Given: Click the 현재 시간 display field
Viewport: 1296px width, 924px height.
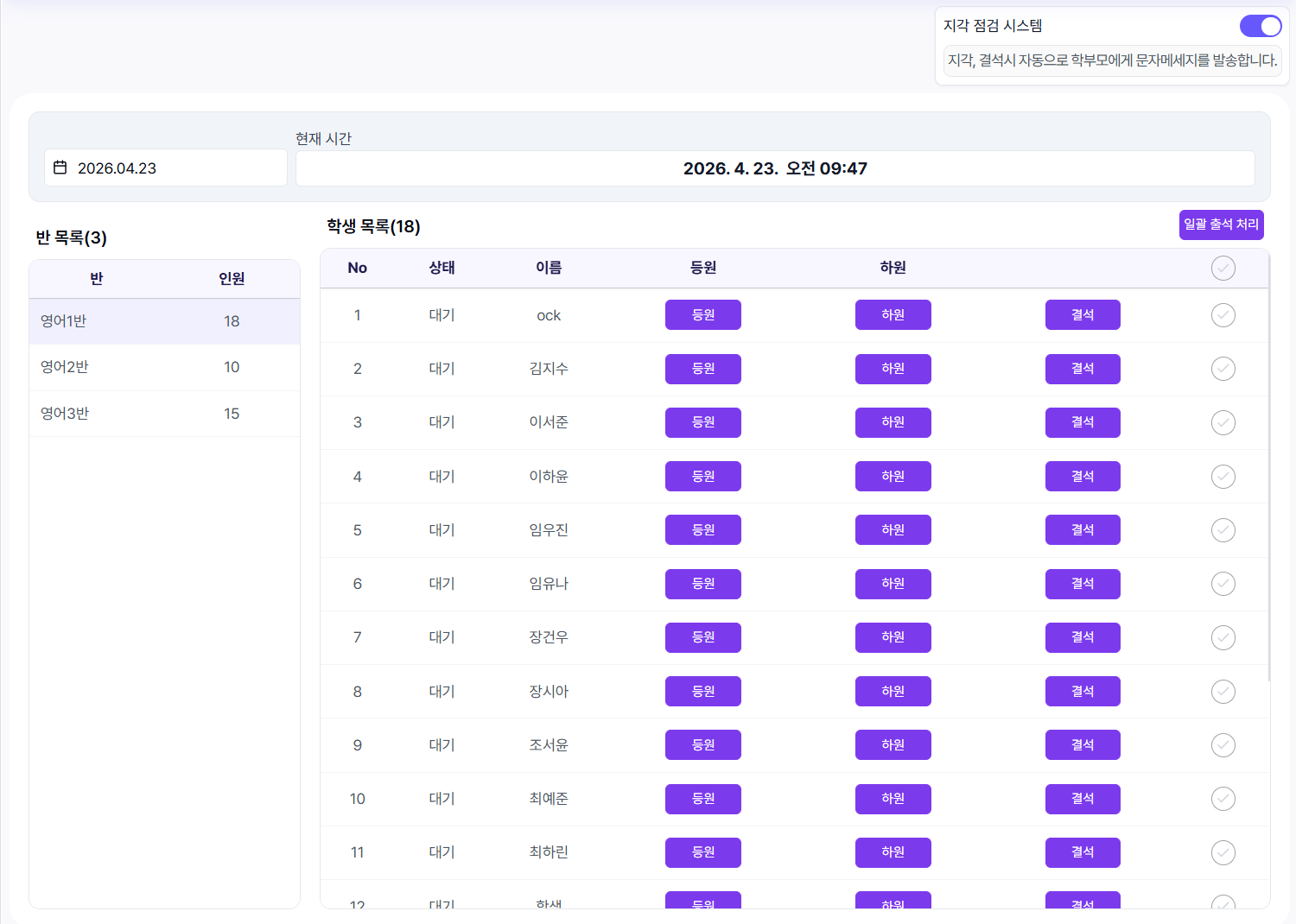Looking at the screenshot, I should click(774, 168).
